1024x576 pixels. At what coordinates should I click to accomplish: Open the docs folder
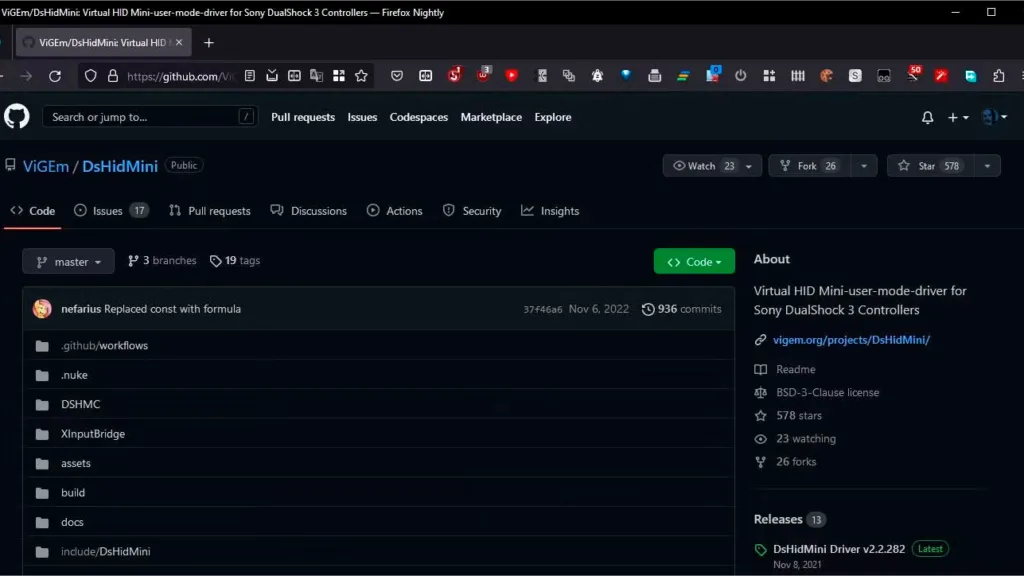(72, 522)
